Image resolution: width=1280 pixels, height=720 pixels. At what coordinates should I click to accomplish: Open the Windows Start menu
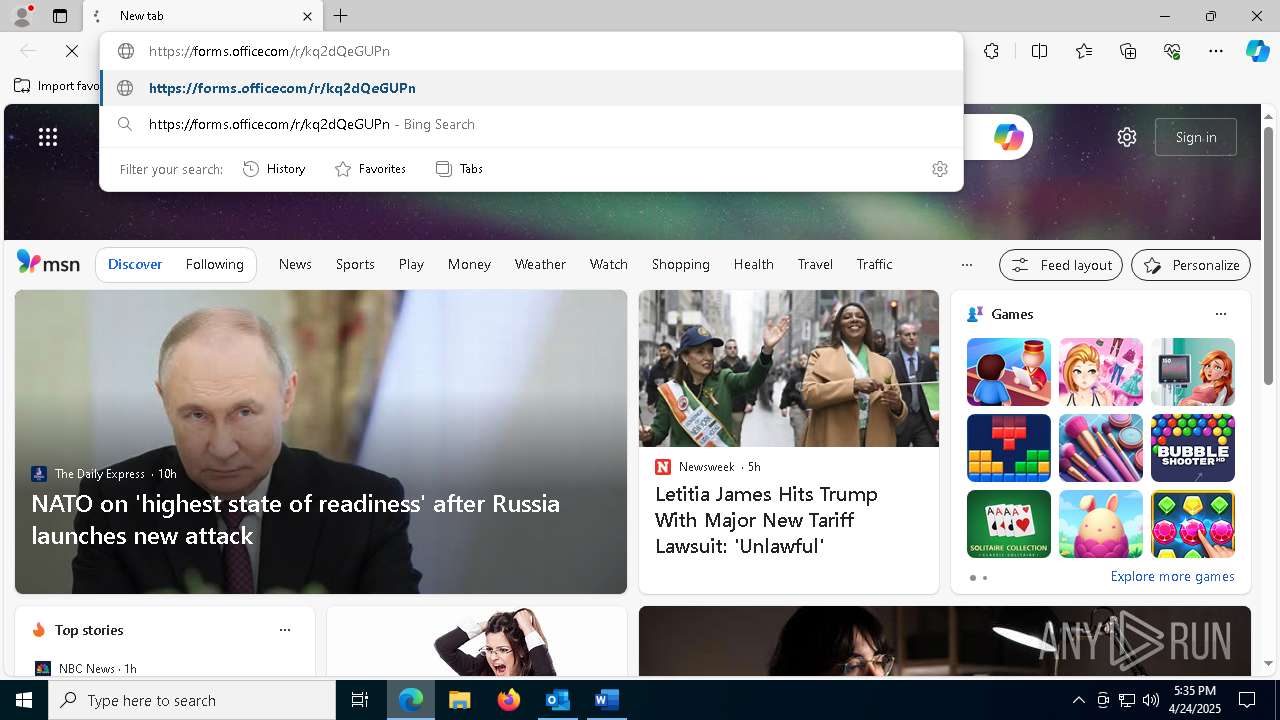pyautogui.click(x=24, y=700)
